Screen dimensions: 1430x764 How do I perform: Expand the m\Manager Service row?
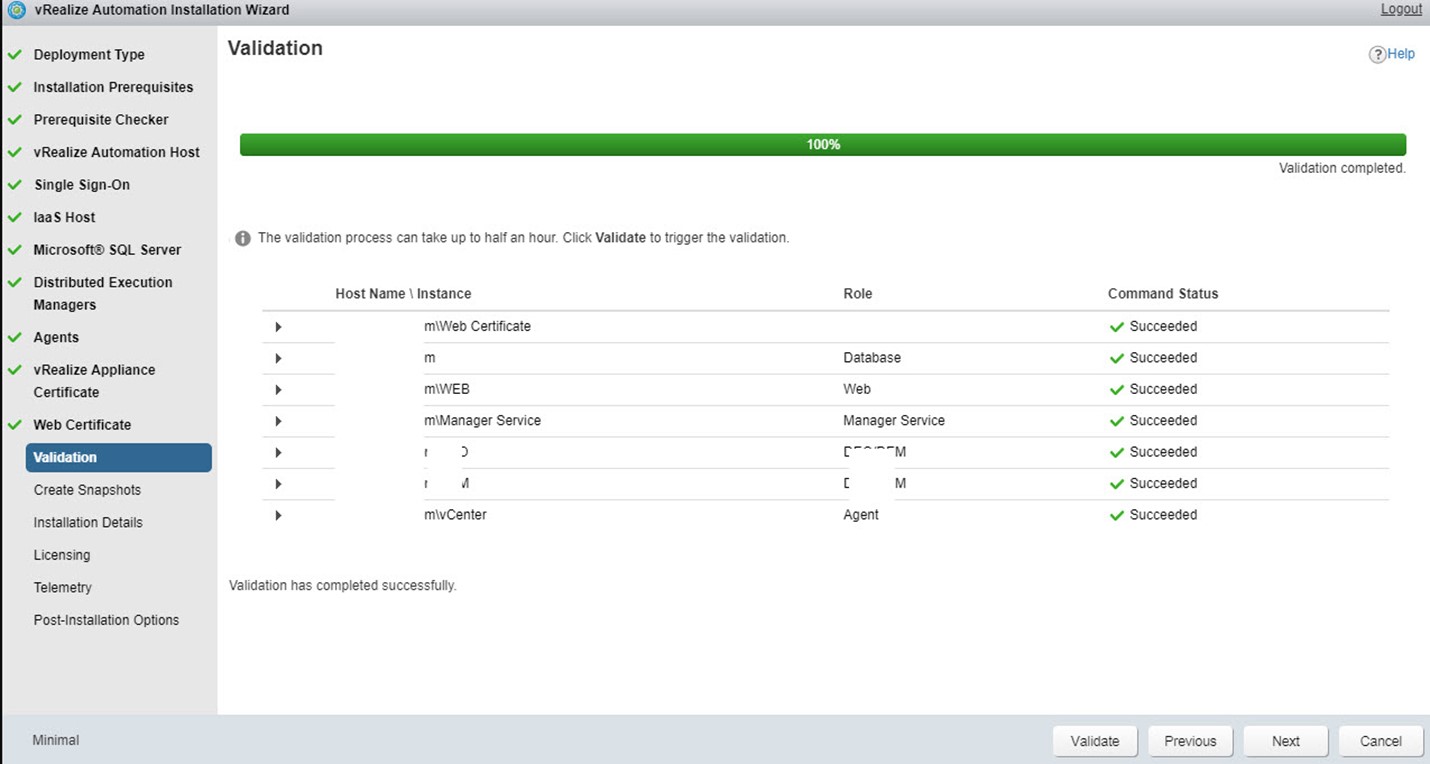pyautogui.click(x=278, y=421)
